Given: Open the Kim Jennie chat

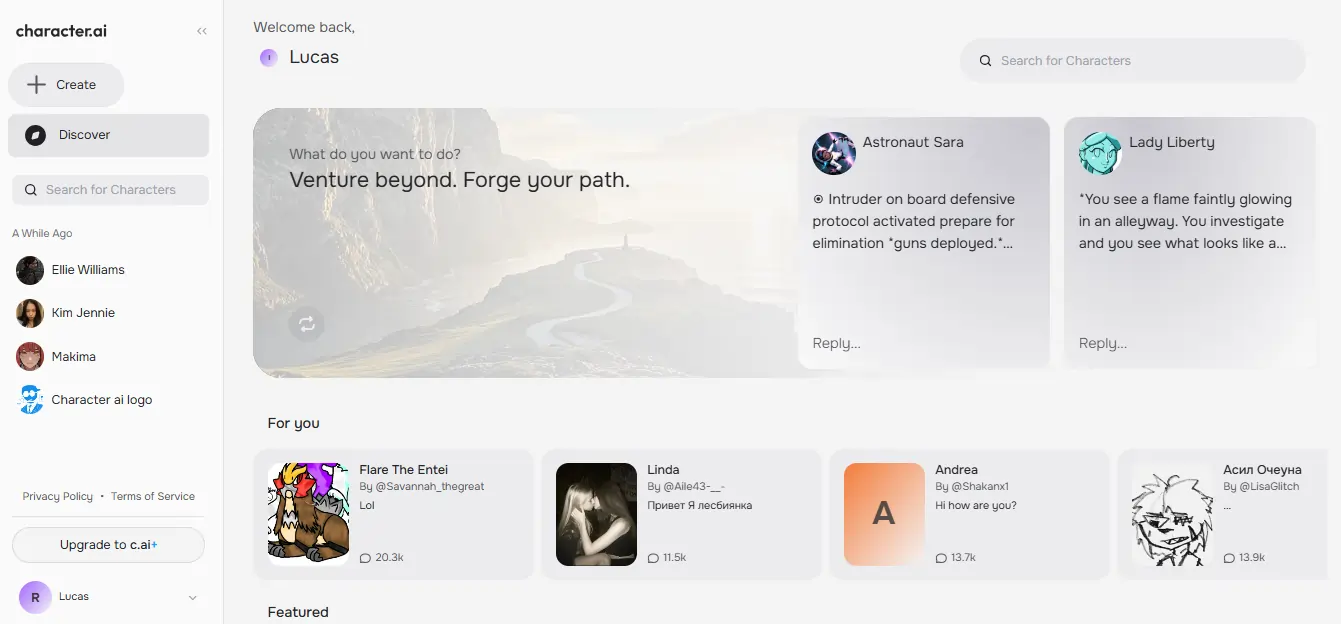Looking at the screenshot, I should (83, 313).
